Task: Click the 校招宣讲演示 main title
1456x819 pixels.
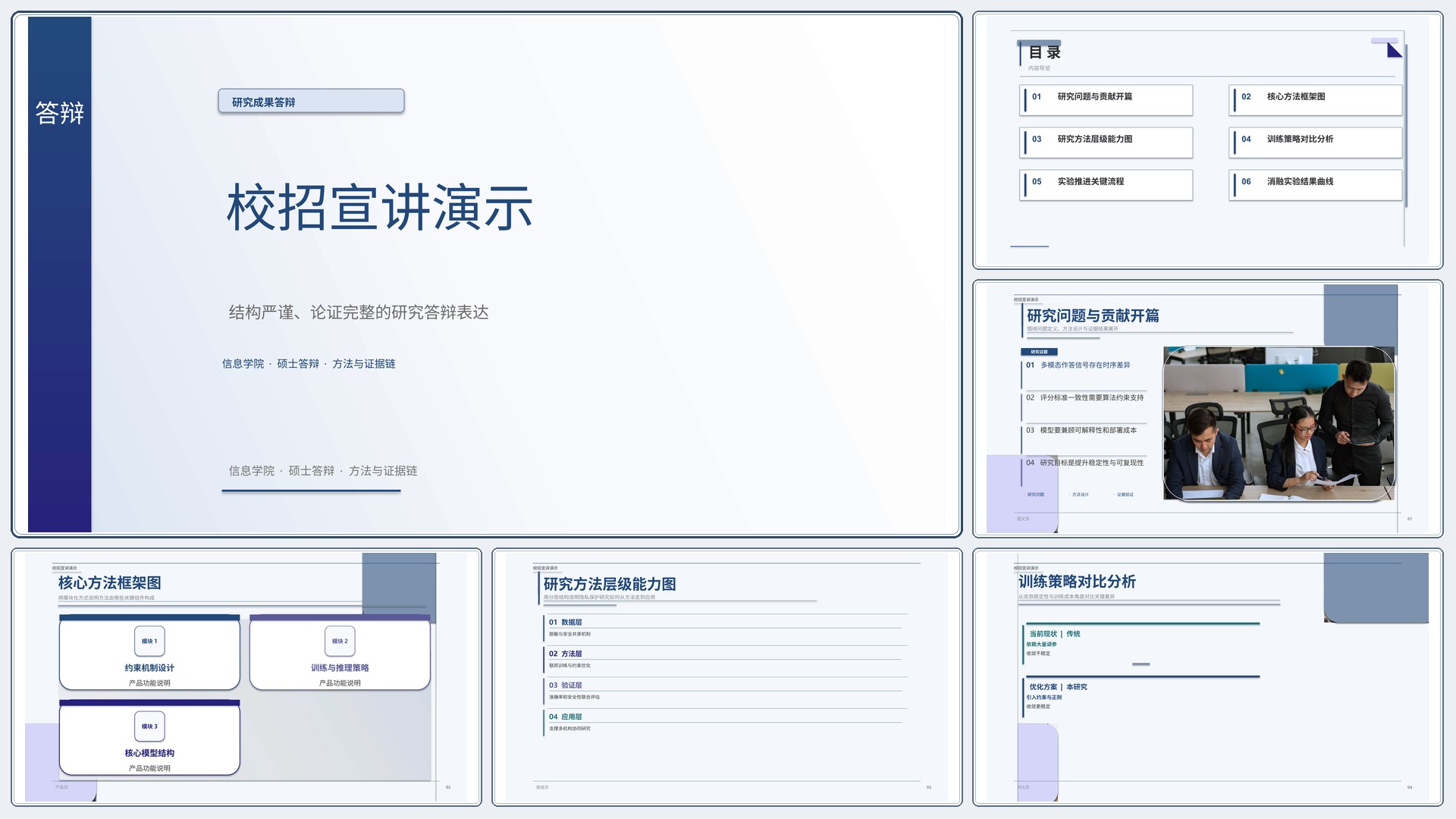Action: click(379, 207)
